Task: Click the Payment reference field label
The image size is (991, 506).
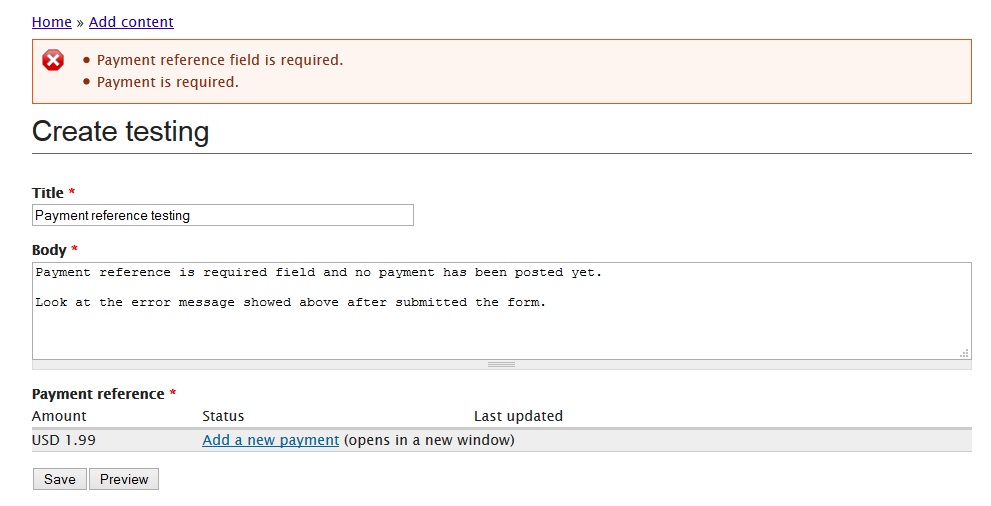Action: tap(98, 394)
